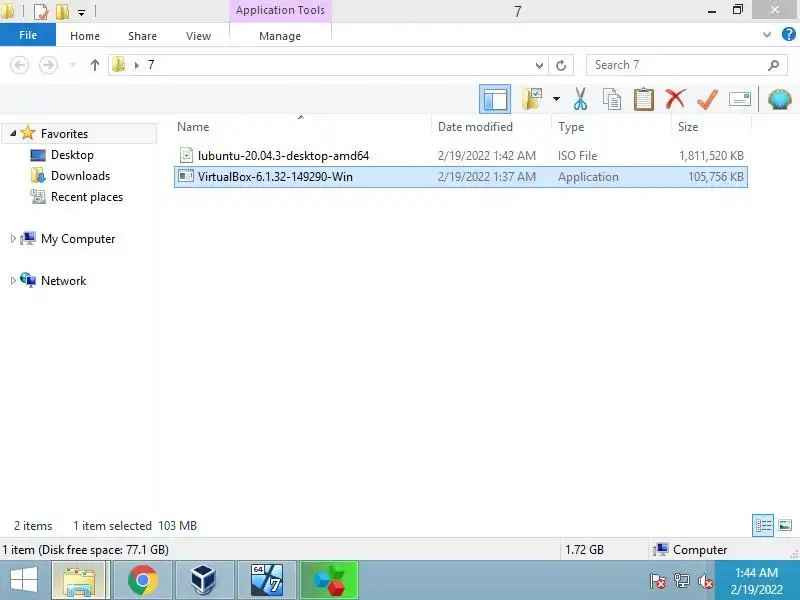This screenshot has width=800, height=600.
Task: Open the Windows Start button
Action: pos(24,580)
